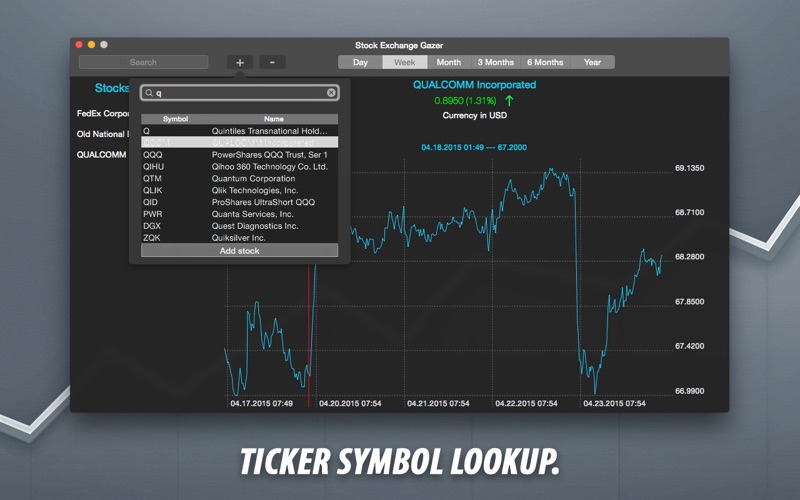
Task: Select the Day time range
Action: (x=360, y=62)
